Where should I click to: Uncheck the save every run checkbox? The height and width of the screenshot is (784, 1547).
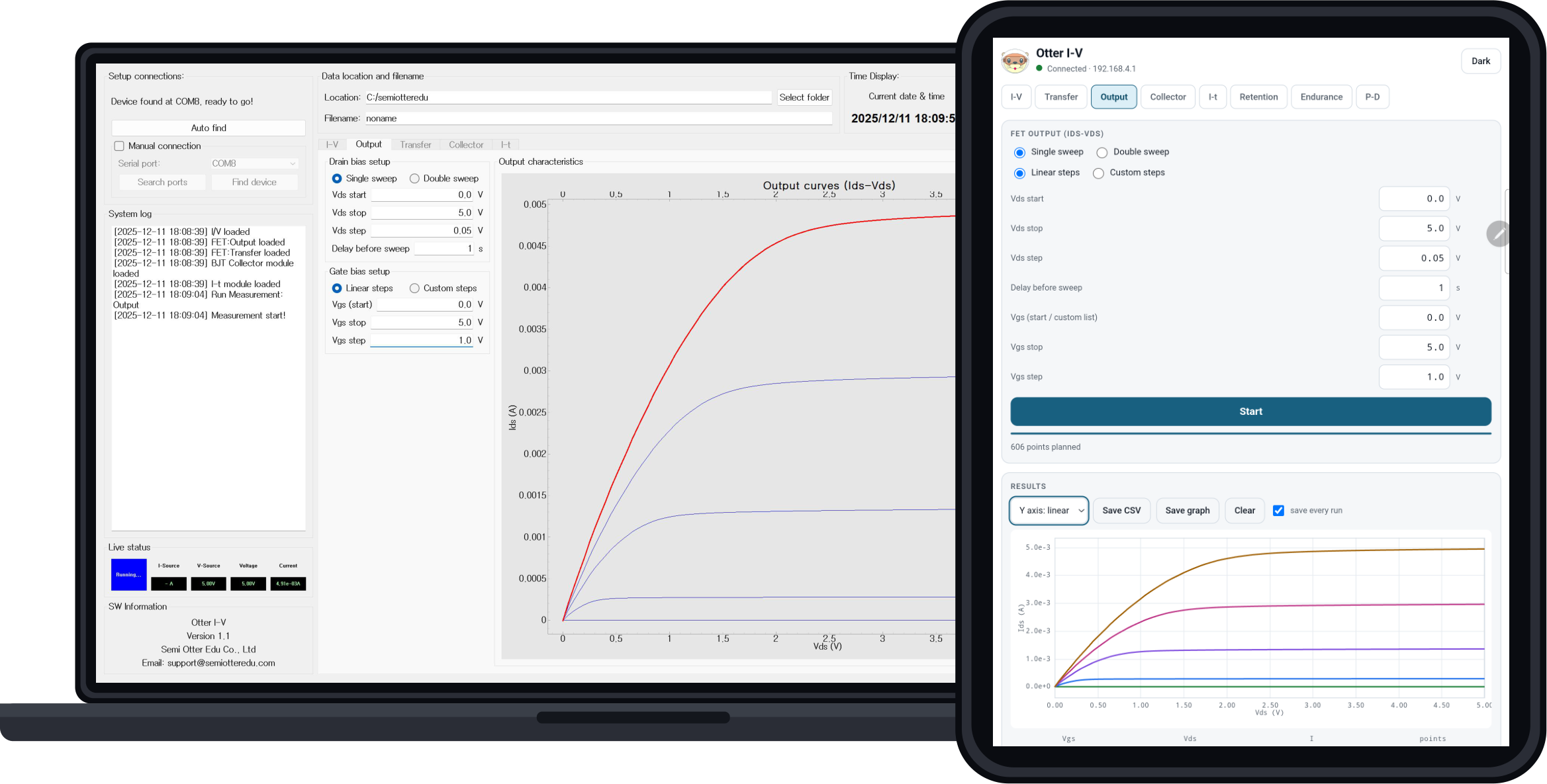point(1279,511)
